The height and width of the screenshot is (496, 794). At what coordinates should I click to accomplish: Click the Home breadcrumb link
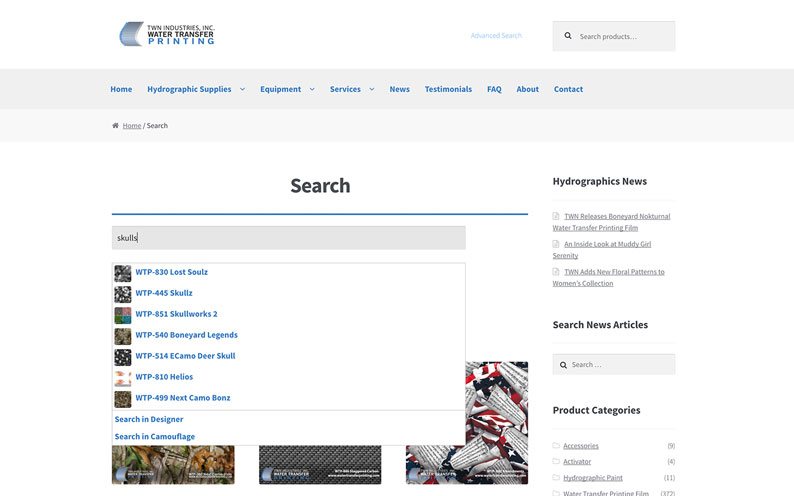click(132, 126)
